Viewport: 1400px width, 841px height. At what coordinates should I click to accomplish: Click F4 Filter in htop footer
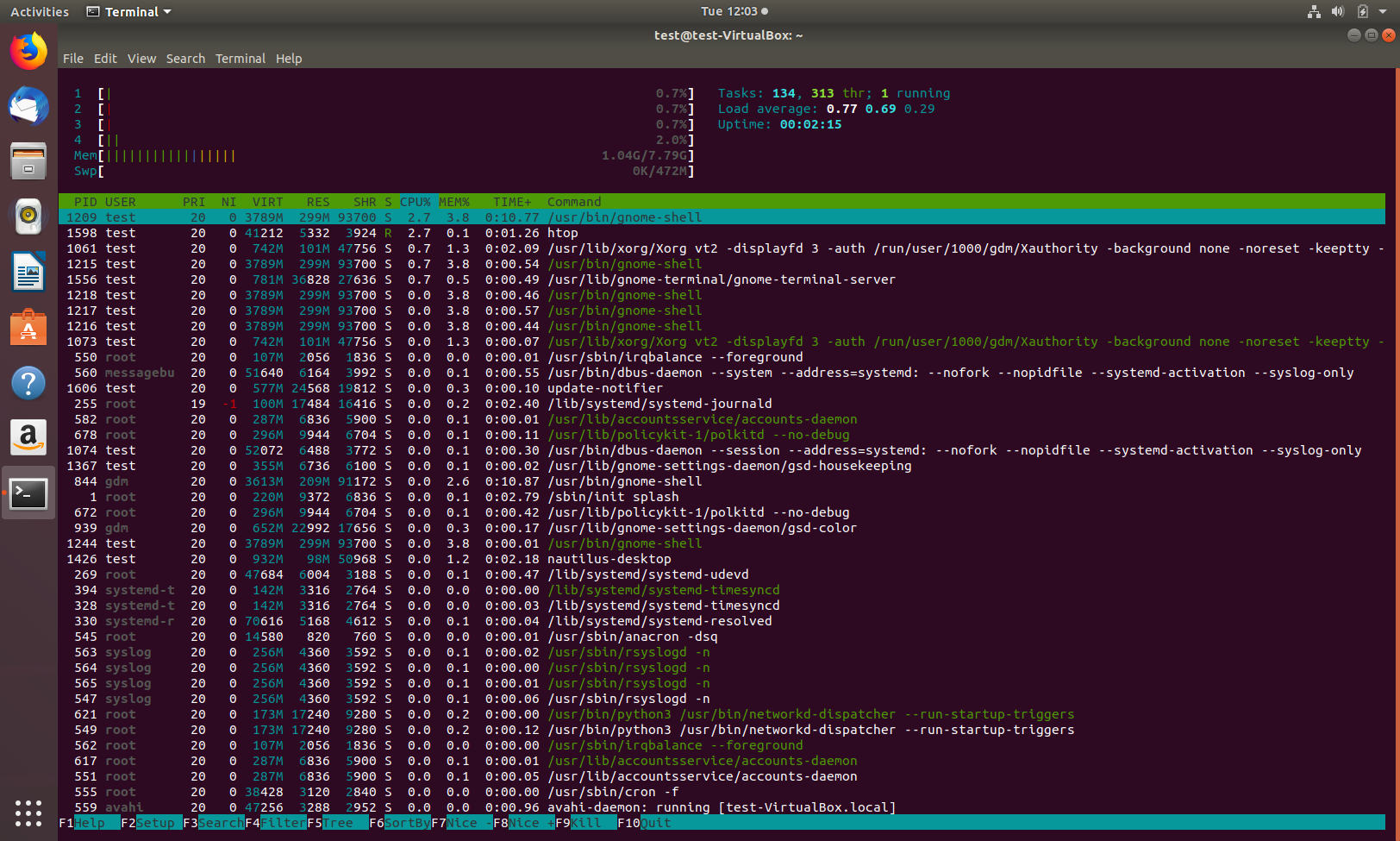pos(276,823)
